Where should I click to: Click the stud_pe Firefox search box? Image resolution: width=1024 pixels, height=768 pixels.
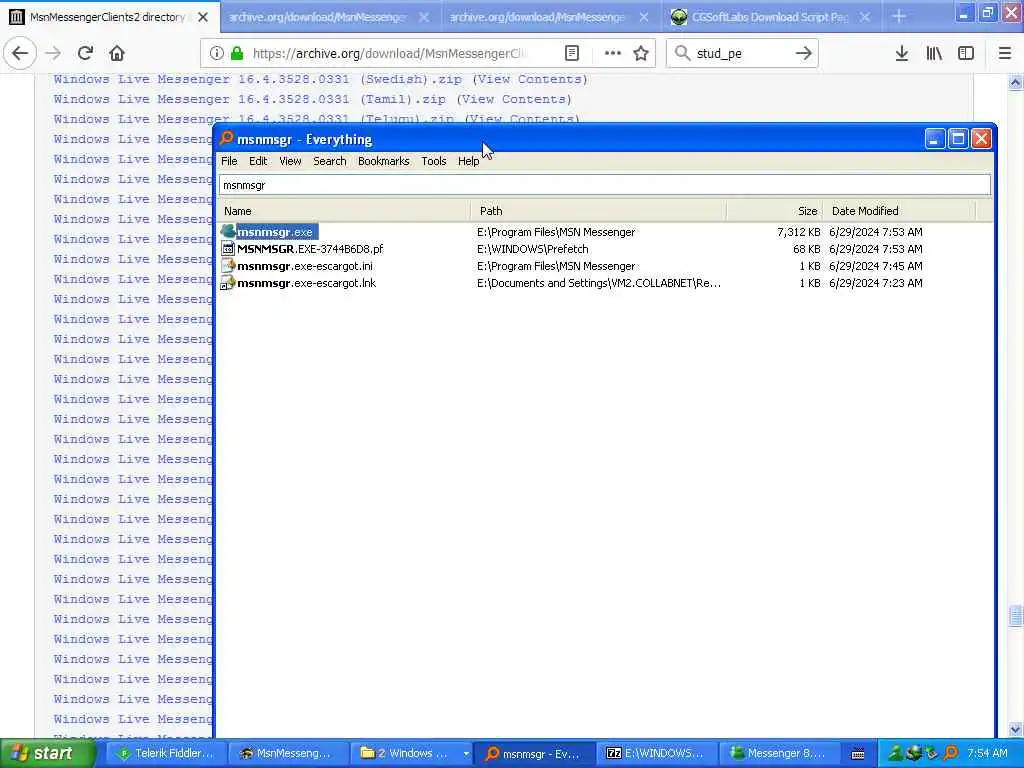pyautogui.click(x=741, y=54)
